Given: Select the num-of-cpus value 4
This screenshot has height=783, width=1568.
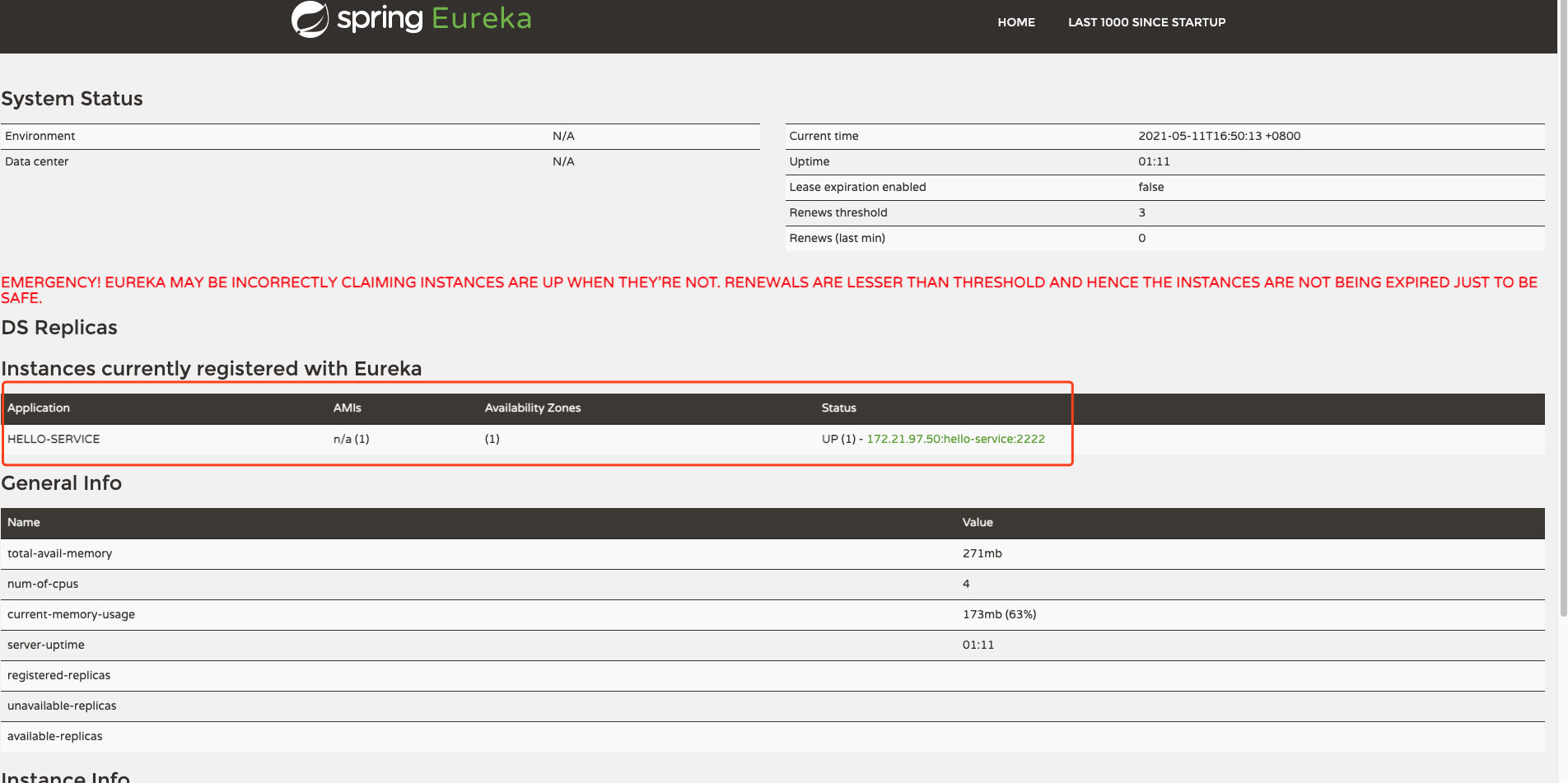Looking at the screenshot, I should coord(966,584).
